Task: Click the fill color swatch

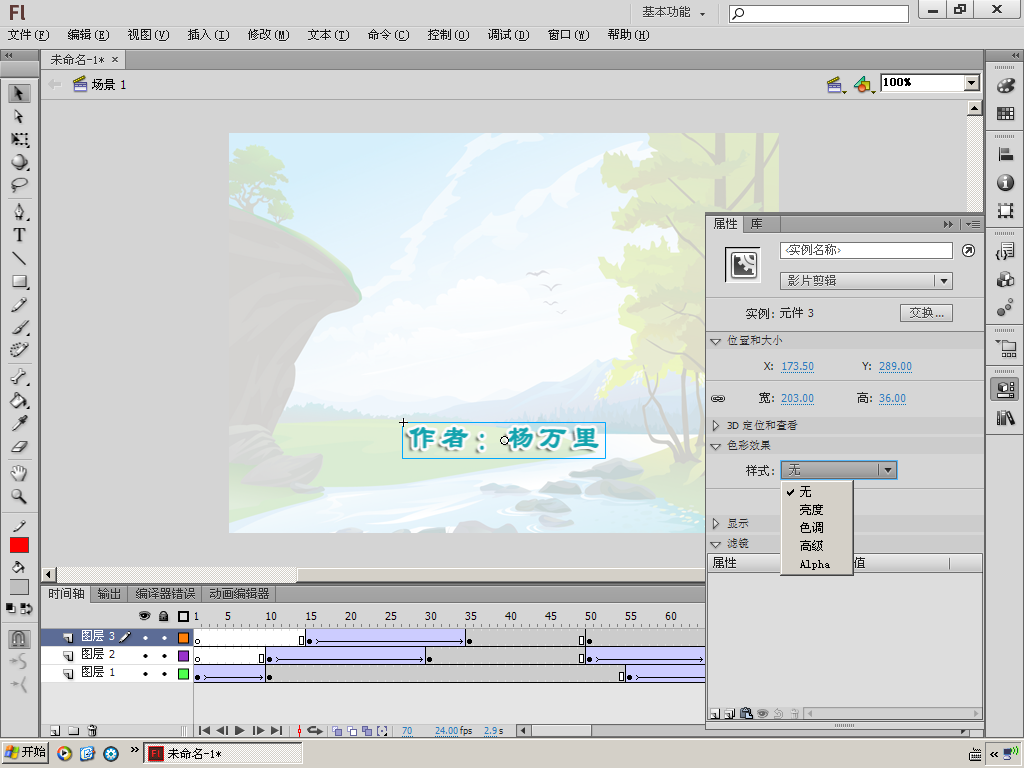Action: (x=19, y=586)
